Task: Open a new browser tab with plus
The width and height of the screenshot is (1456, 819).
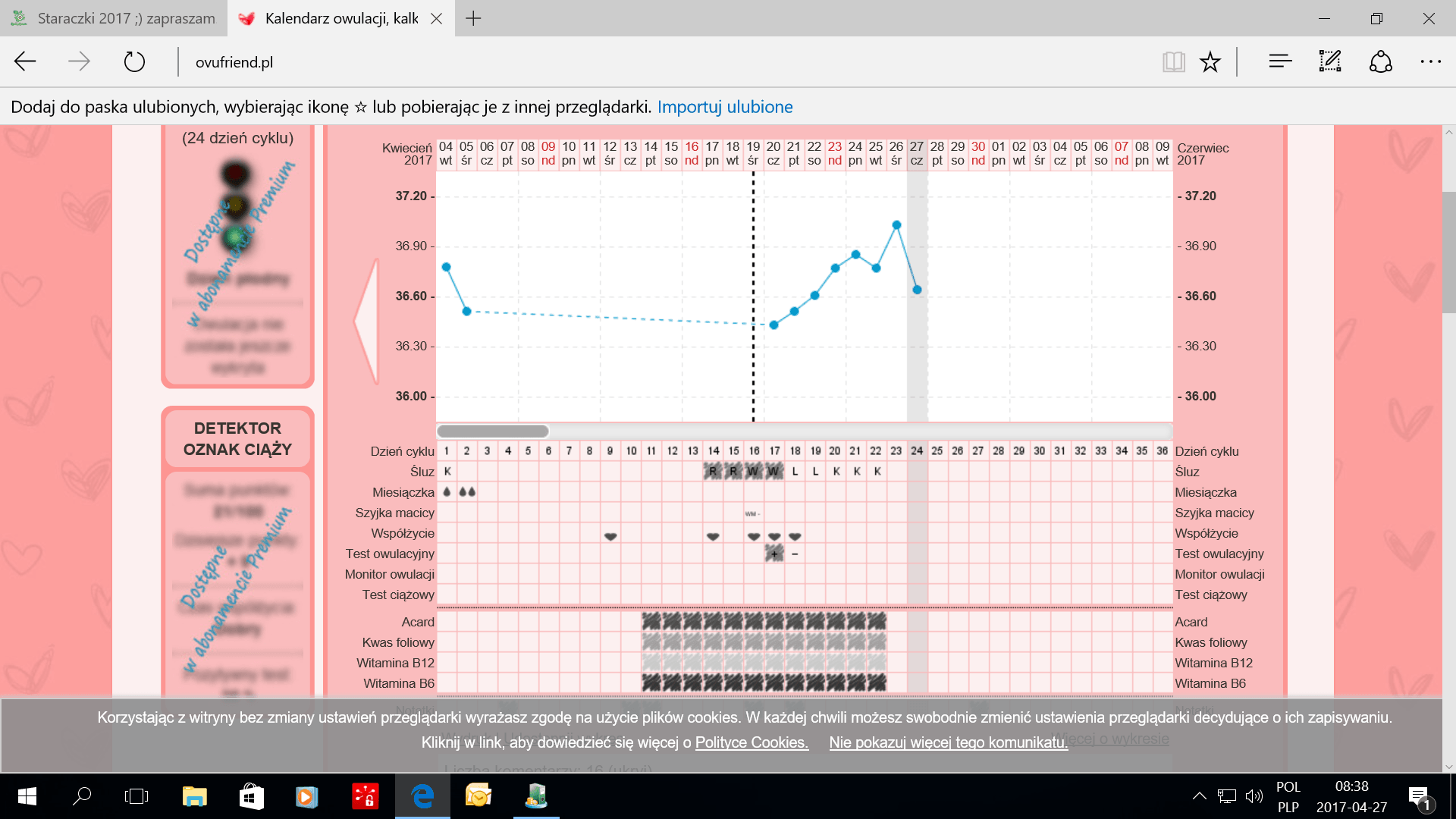Action: click(473, 18)
